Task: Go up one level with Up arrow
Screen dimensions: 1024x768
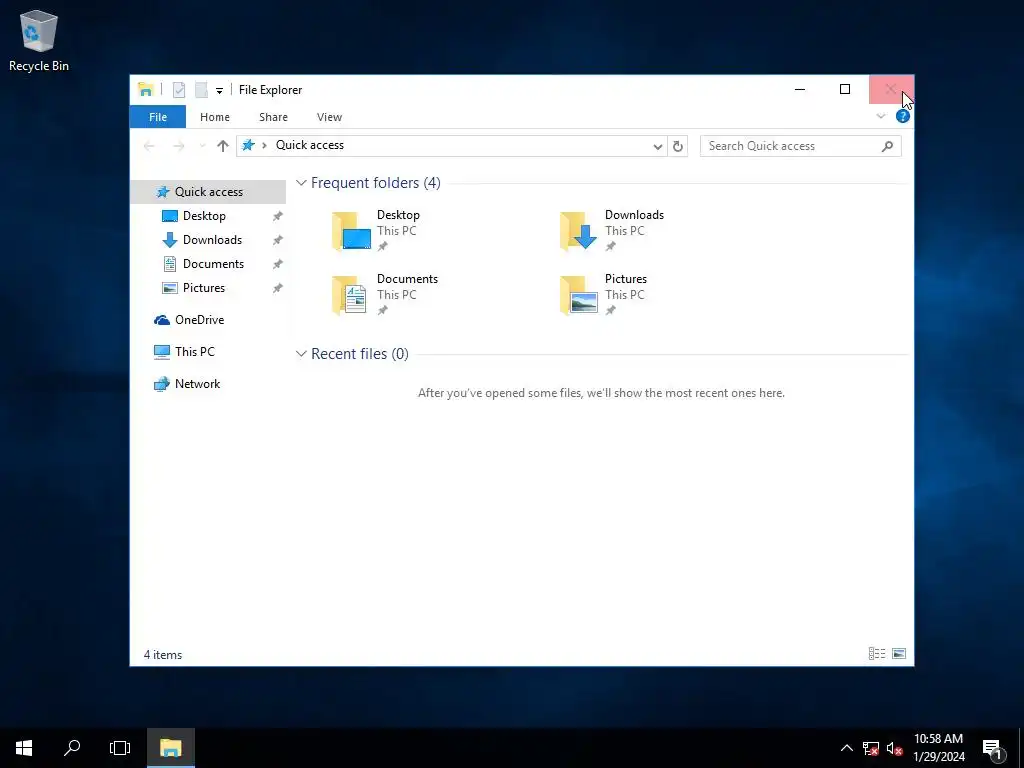Action: coord(223,146)
